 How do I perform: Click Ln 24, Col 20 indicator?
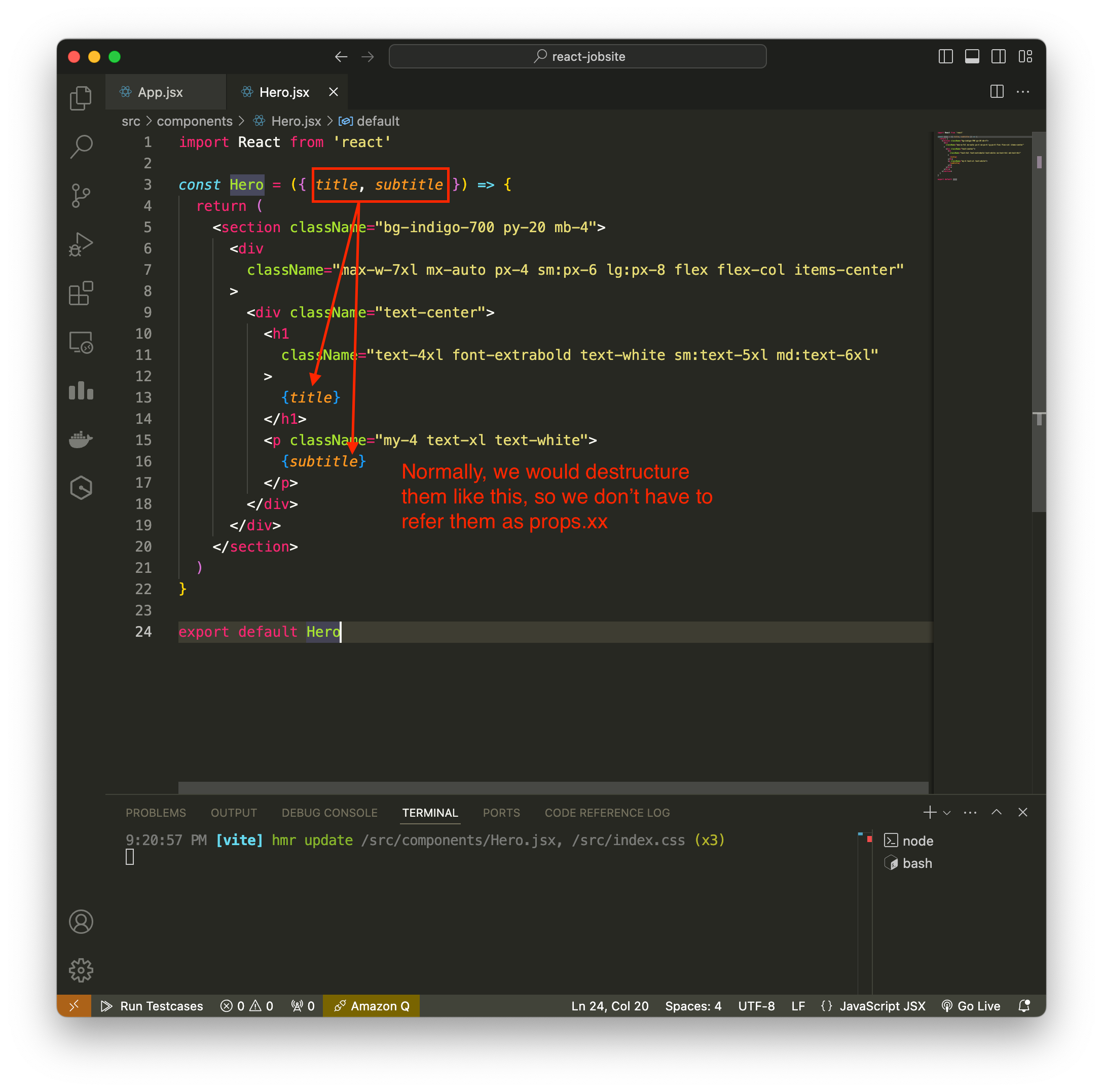point(610,1006)
